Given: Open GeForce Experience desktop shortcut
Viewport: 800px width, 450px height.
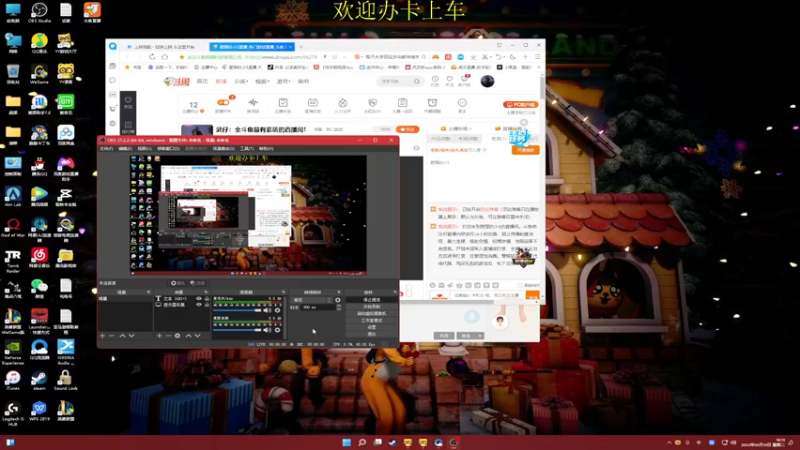Looking at the screenshot, I should tap(13, 352).
